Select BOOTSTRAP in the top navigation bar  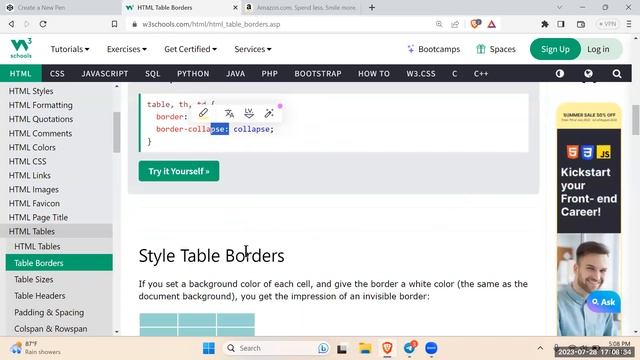[x=318, y=73]
